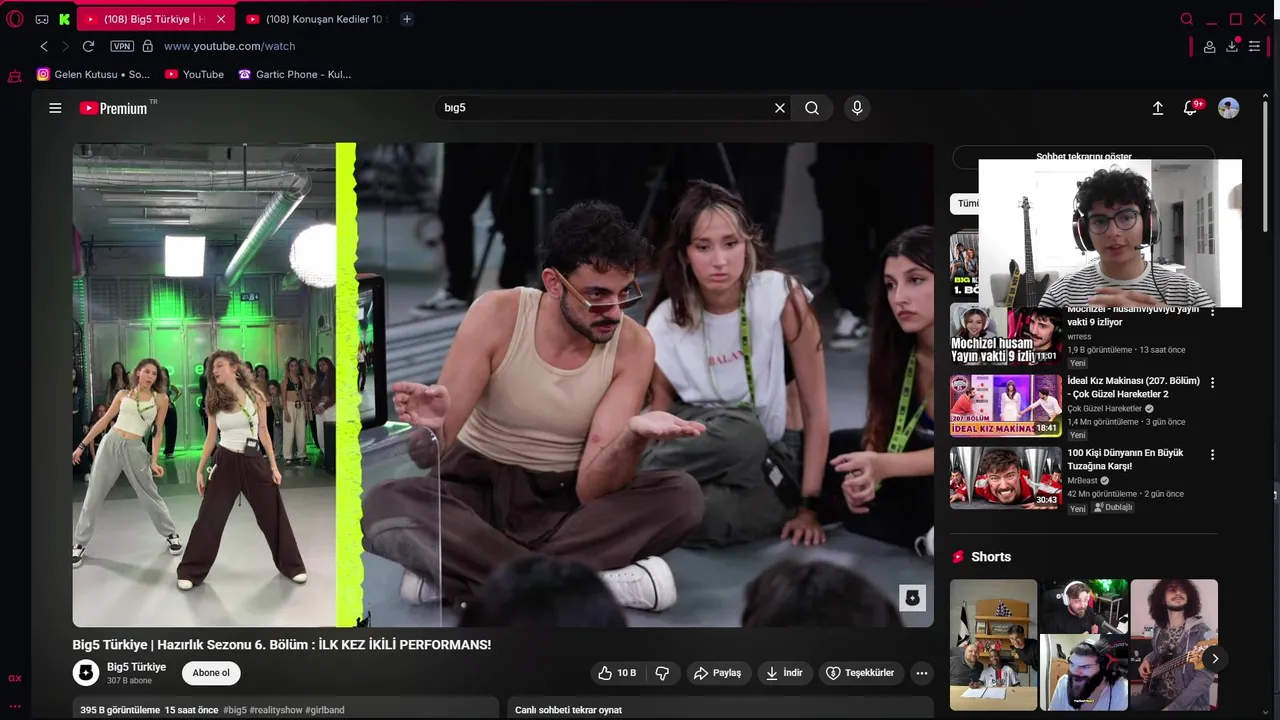Open the YouTube bookmark
This screenshot has width=1280, height=720.
pos(194,74)
